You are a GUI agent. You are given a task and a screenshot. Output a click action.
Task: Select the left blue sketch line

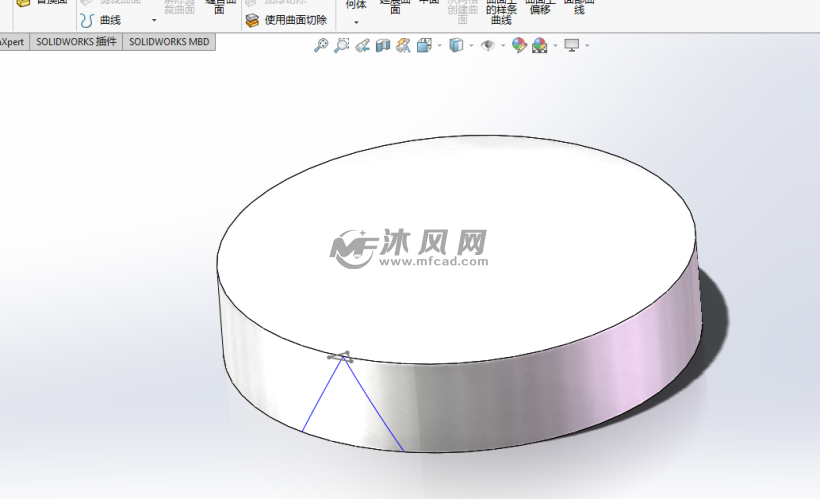(x=323, y=394)
